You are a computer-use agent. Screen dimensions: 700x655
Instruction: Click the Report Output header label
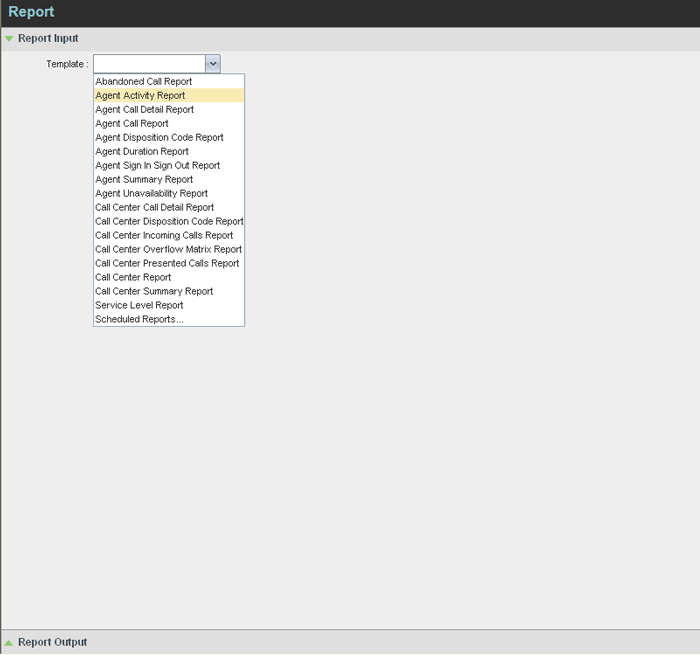pyautogui.click(x=53, y=642)
